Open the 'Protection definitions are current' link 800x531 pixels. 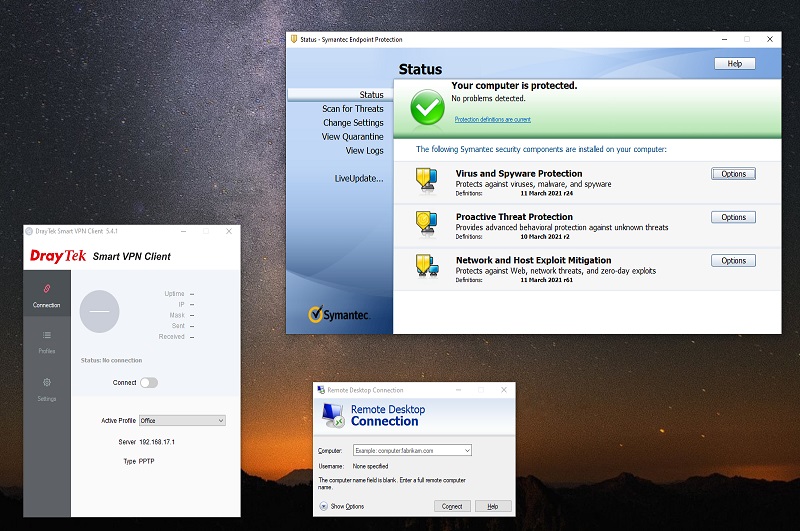pyautogui.click(x=492, y=119)
